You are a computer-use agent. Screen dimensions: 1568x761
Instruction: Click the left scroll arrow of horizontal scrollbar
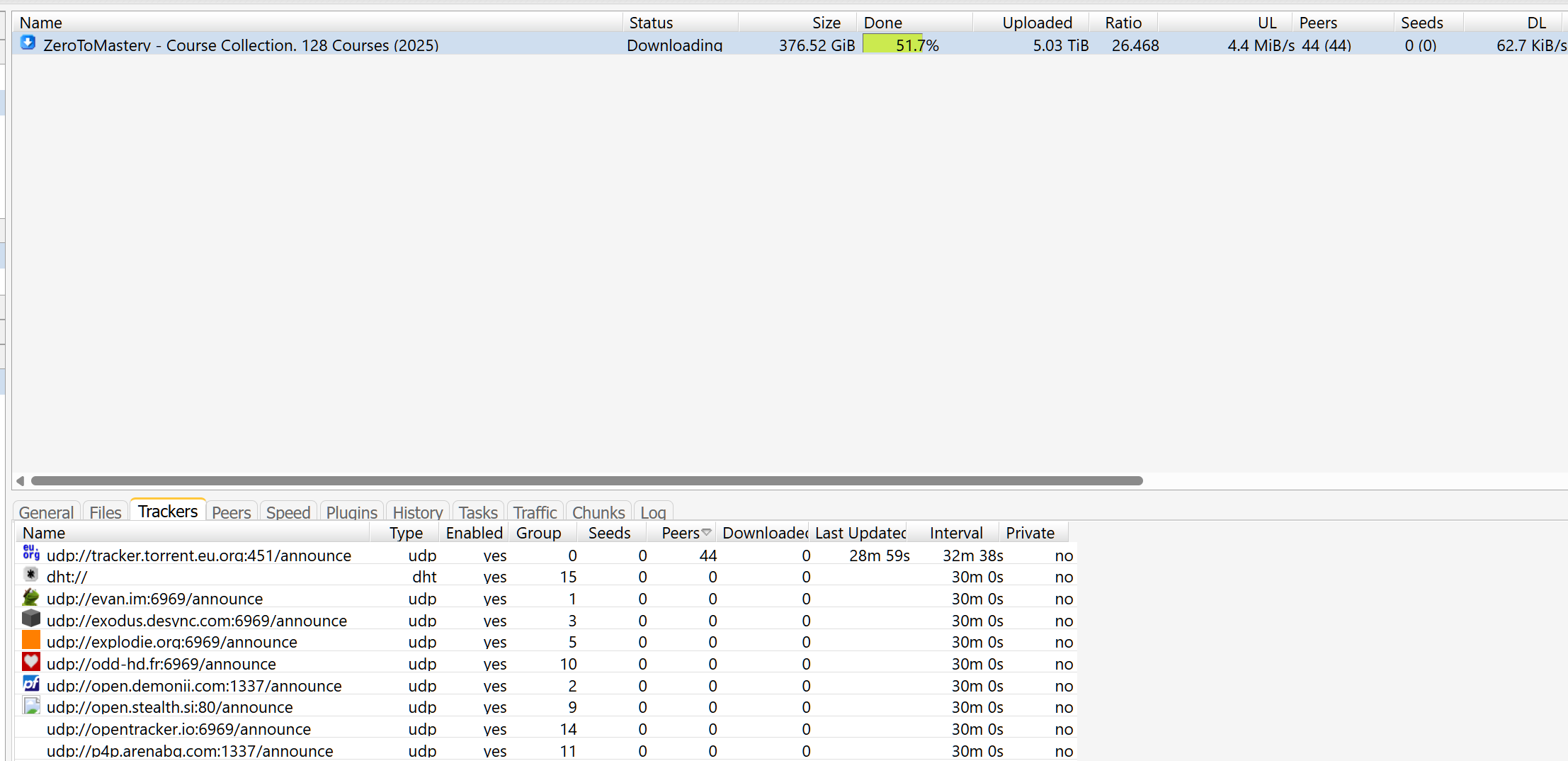coord(20,481)
